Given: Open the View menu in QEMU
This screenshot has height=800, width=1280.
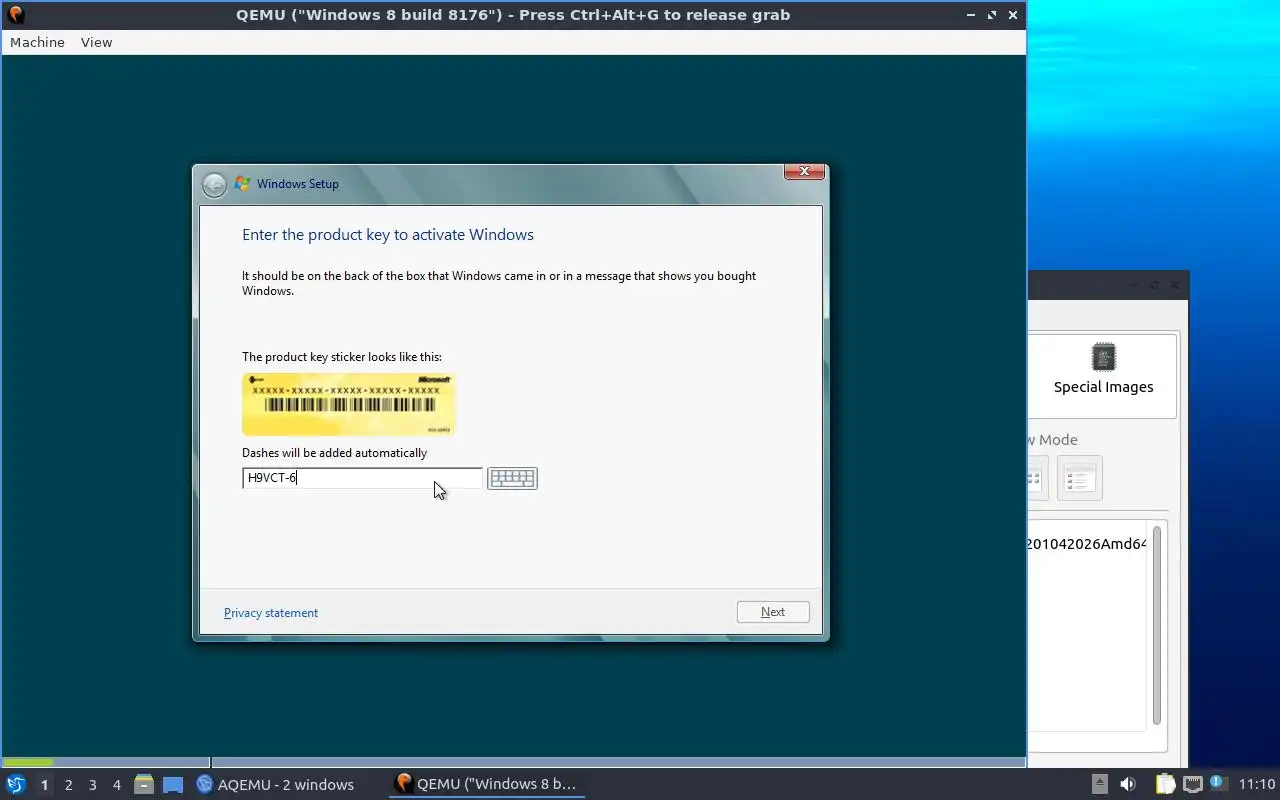Looking at the screenshot, I should [x=96, y=42].
